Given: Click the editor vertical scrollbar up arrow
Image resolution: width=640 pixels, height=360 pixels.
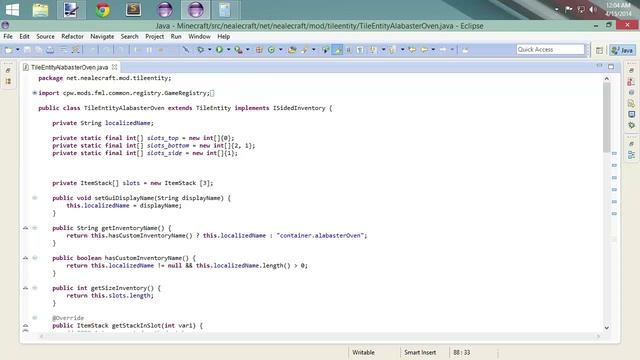Looking at the screenshot, I should coord(607,78).
